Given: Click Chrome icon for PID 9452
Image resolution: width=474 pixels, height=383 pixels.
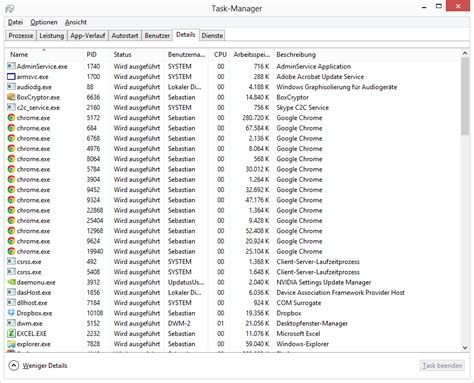Looking at the screenshot, I should (11, 190).
